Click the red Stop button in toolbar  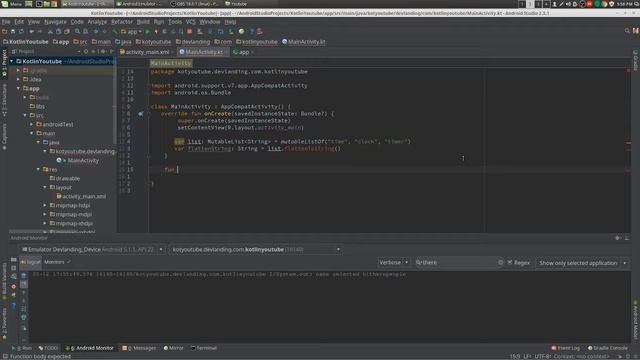[189, 31]
